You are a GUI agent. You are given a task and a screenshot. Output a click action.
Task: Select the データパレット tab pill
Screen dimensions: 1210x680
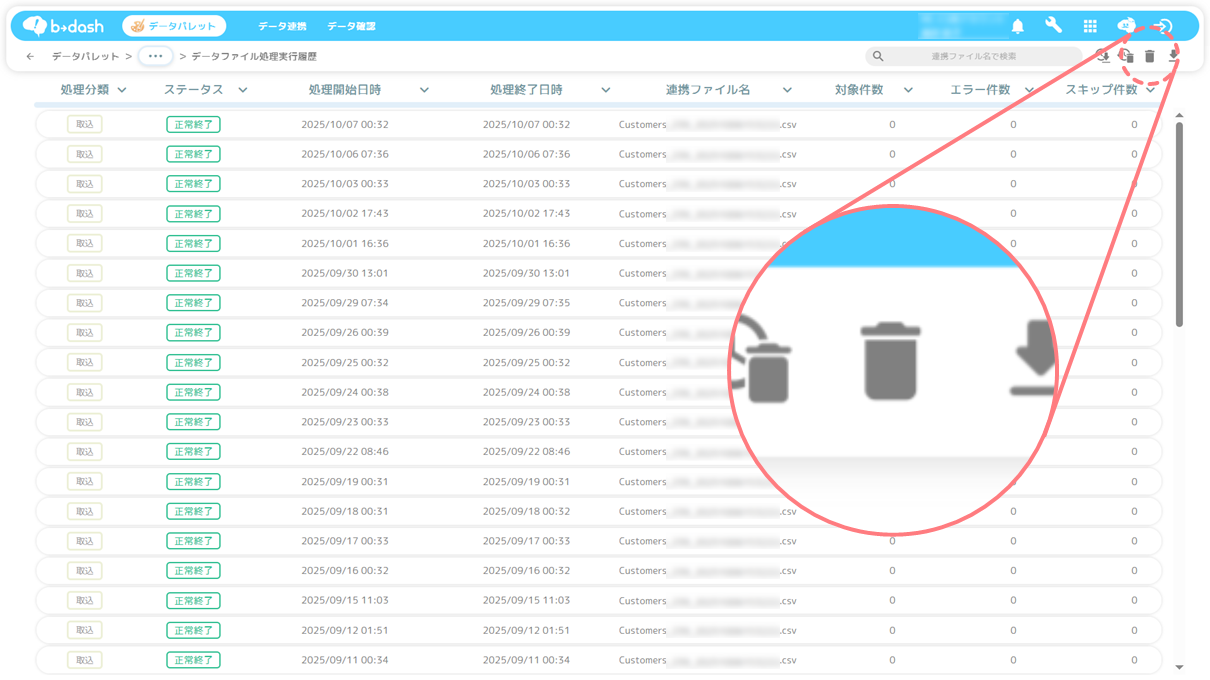[x=174, y=26]
